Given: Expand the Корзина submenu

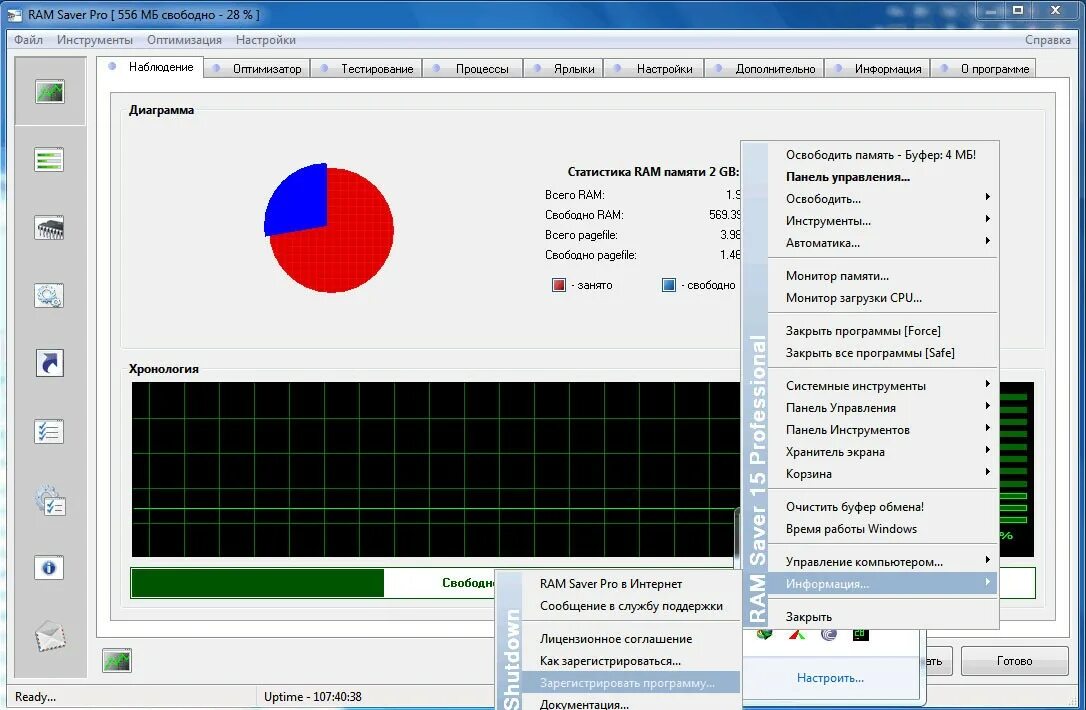Looking at the screenshot, I should click(881, 474).
